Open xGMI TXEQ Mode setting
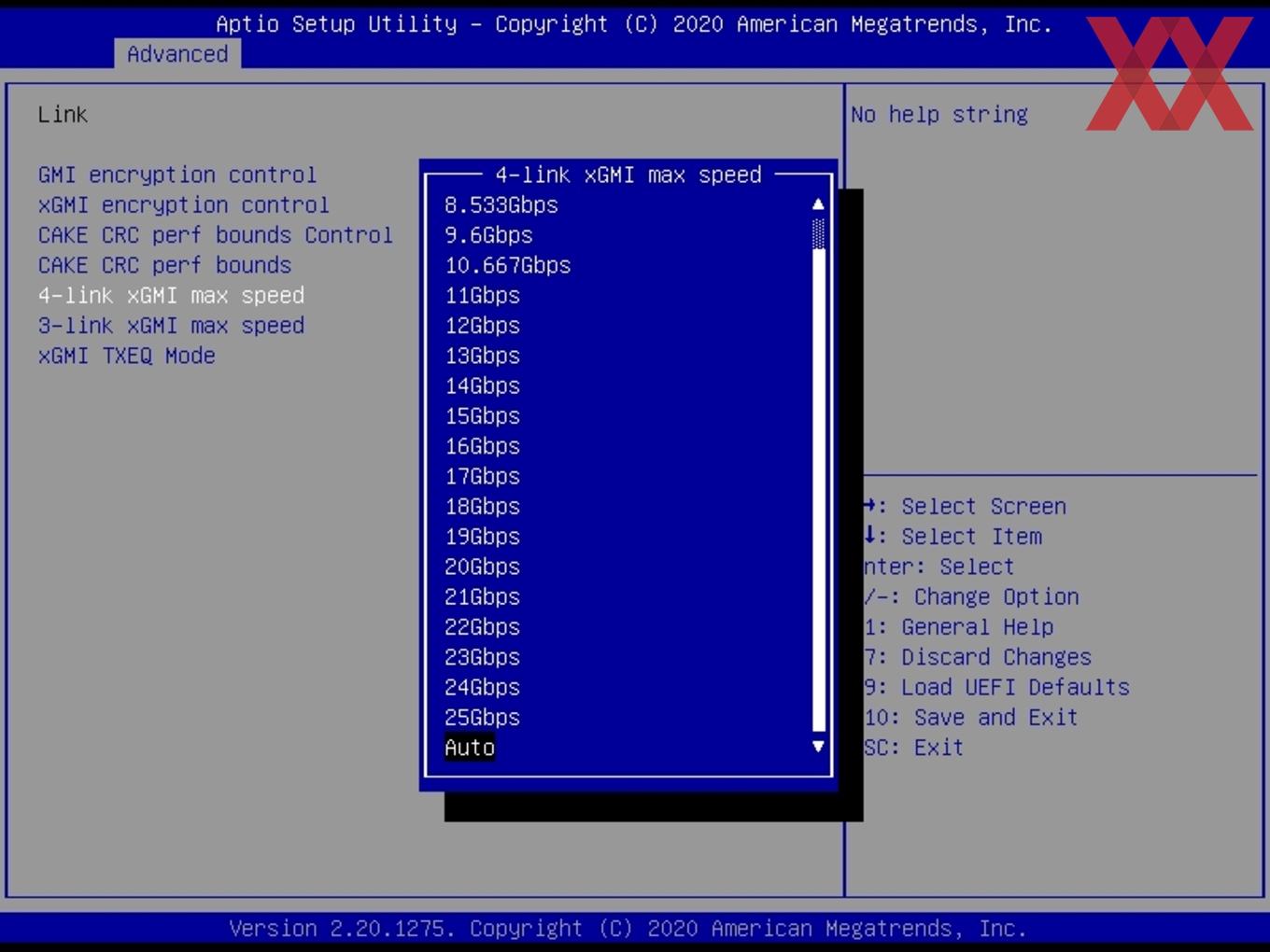 tap(127, 356)
